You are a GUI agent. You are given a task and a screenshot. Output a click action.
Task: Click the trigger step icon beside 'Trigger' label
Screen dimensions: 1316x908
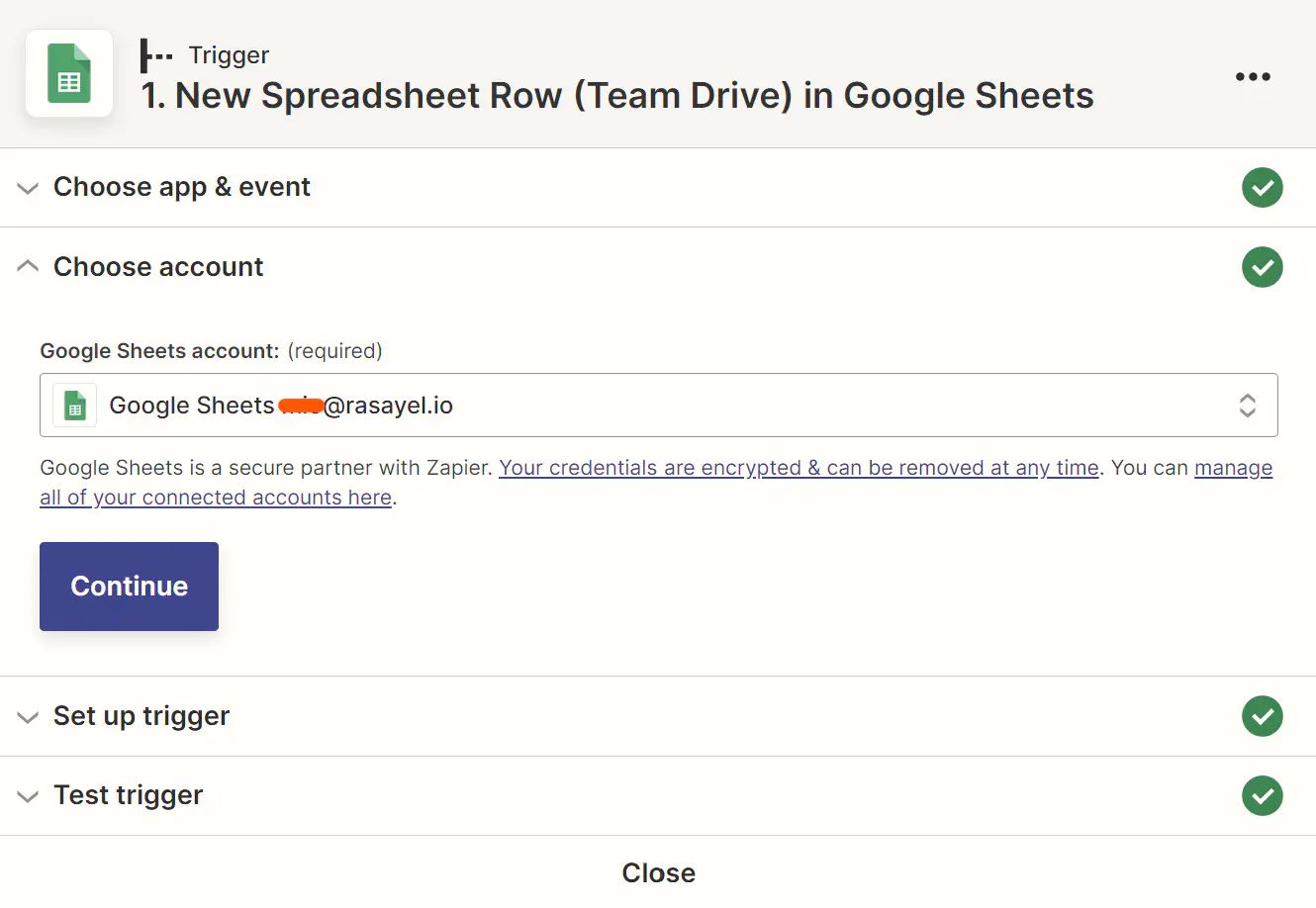pyautogui.click(x=155, y=55)
